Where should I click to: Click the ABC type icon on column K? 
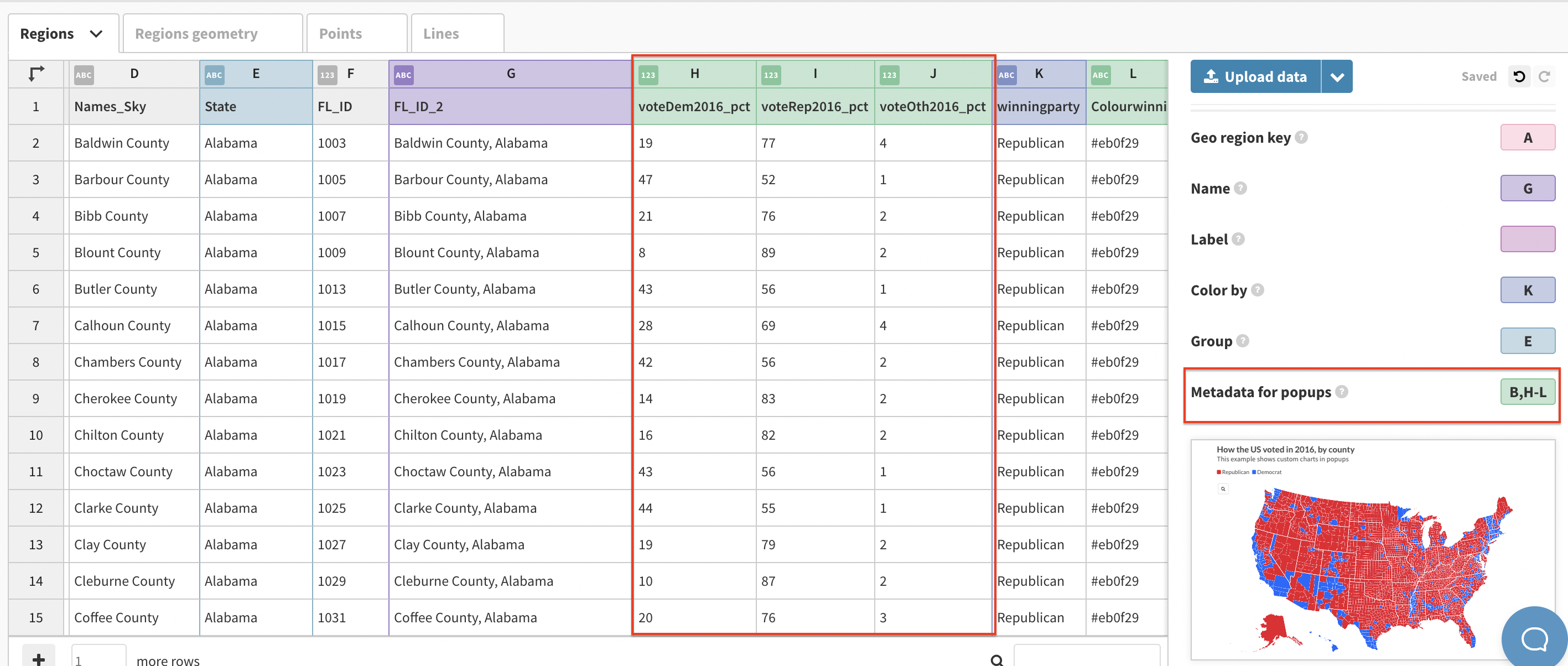point(1007,75)
